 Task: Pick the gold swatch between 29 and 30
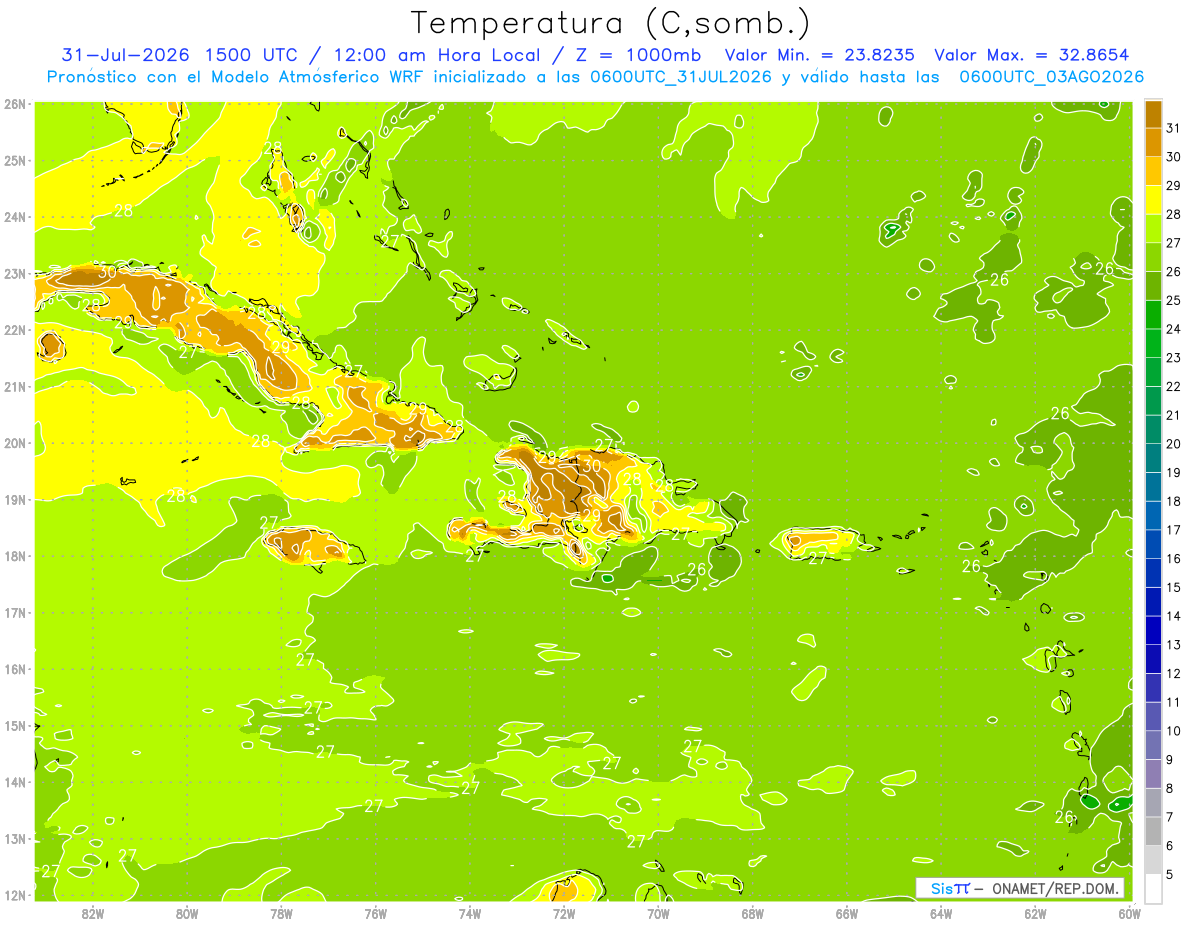1153,170
